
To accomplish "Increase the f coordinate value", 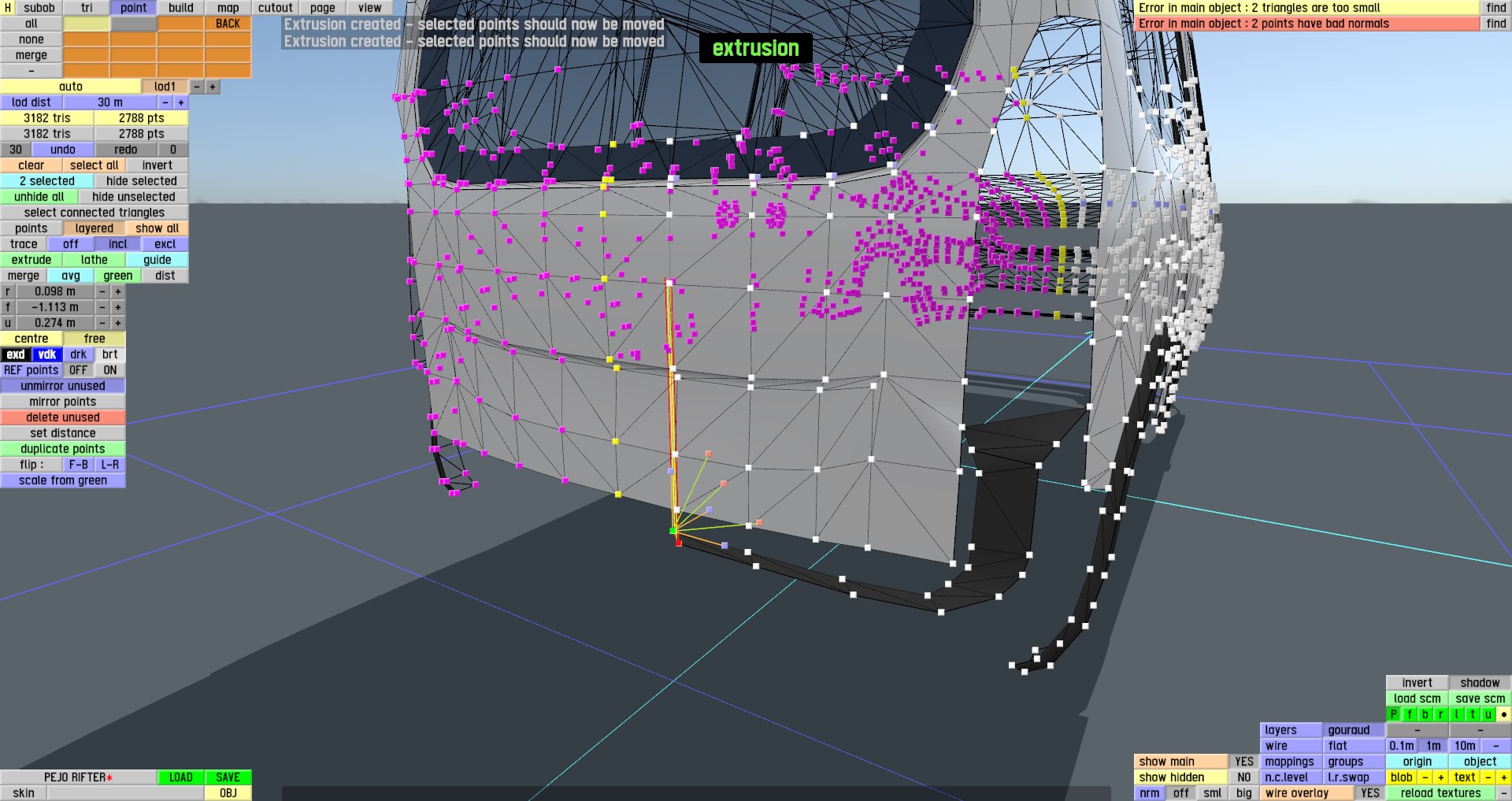I will 118,307.
